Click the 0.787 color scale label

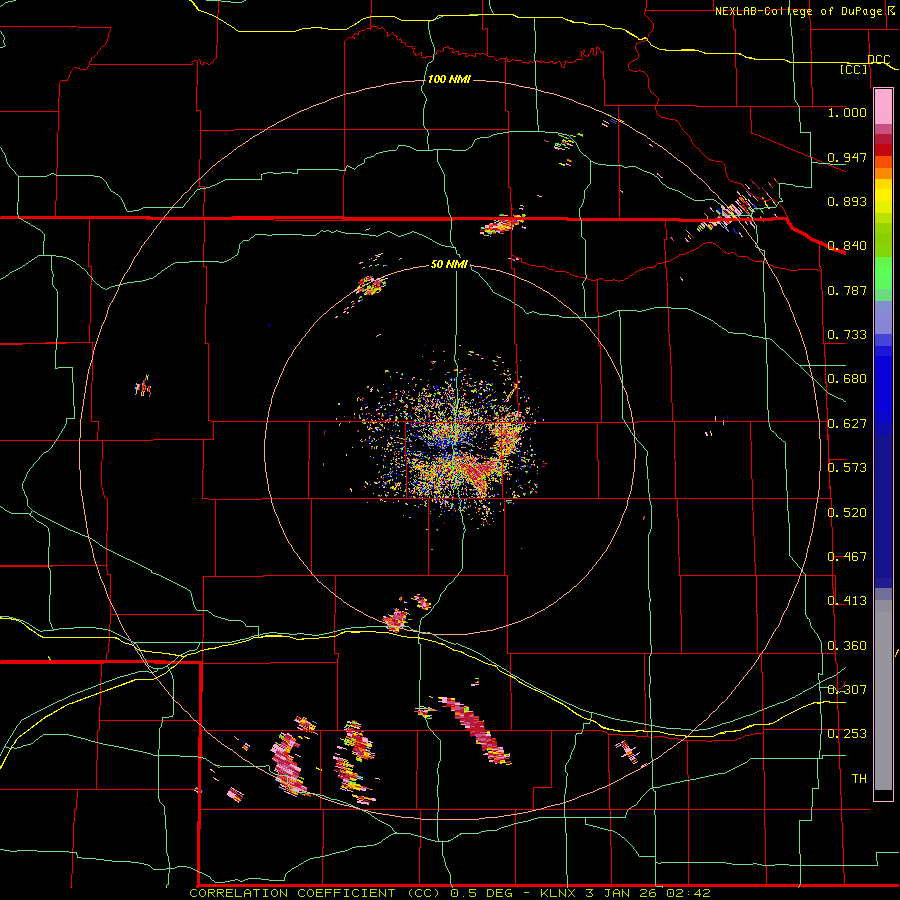pos(847,290)
